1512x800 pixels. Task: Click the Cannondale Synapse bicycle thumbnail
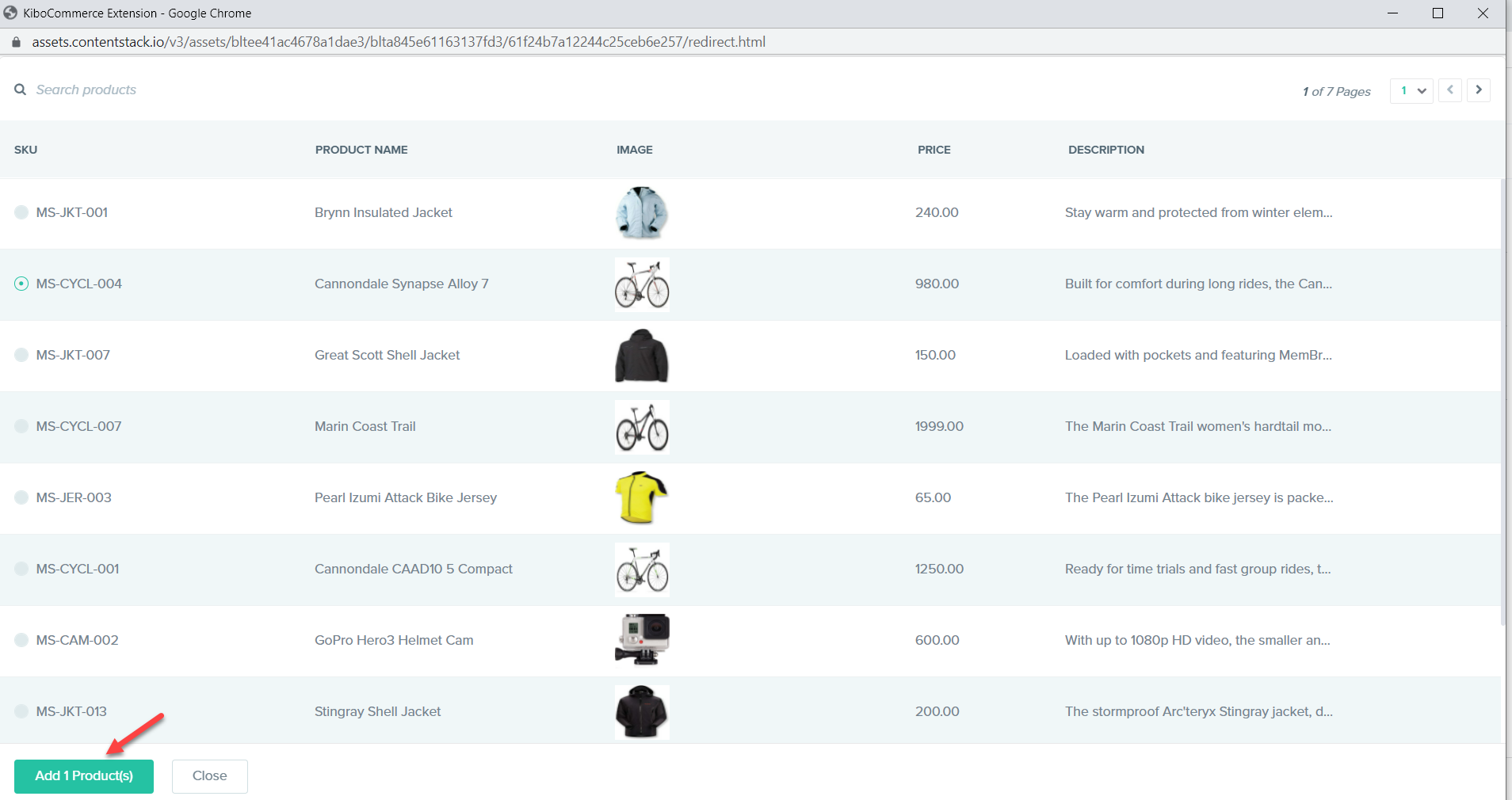click(641, 284)
